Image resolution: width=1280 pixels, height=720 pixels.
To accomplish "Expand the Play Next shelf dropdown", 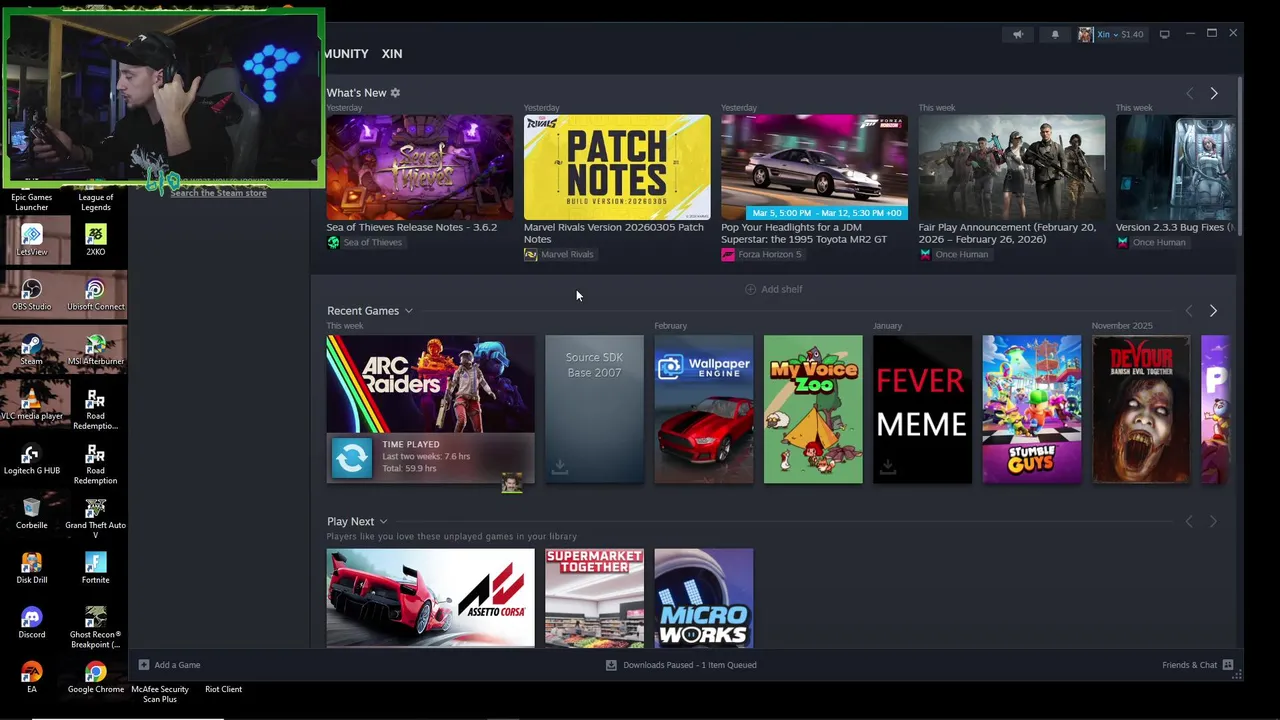I will [x=383, y=521].
